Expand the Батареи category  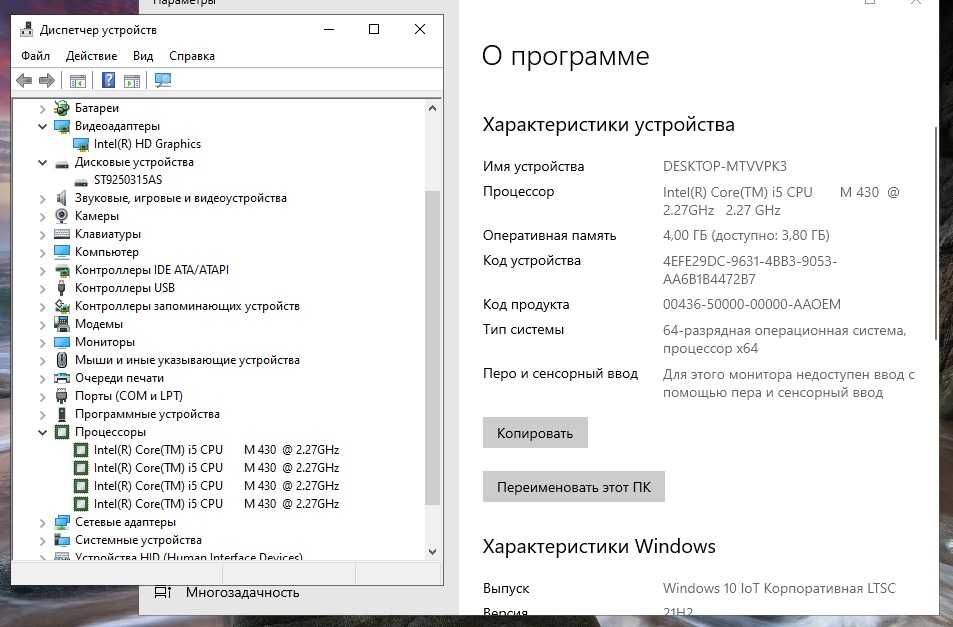pos(42,109)
